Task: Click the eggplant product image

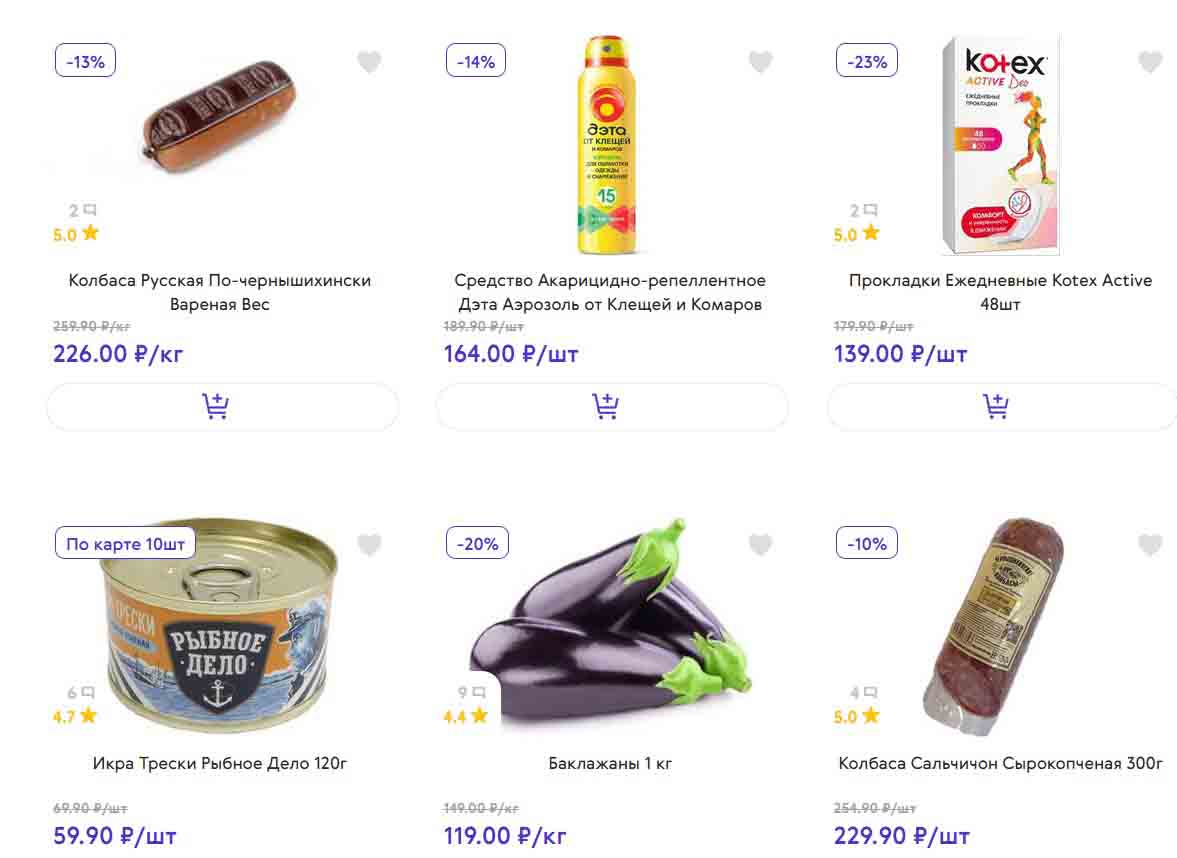Action: 610,630
